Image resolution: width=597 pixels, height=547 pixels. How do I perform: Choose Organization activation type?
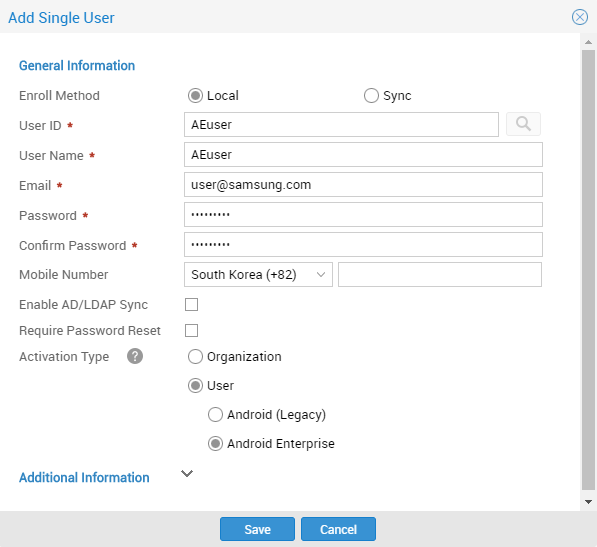click(195, 357)
